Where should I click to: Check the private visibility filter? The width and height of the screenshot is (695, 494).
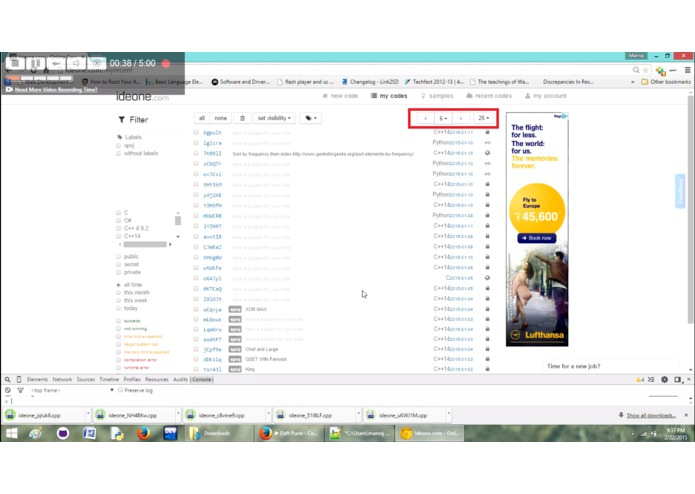(118, 272)
